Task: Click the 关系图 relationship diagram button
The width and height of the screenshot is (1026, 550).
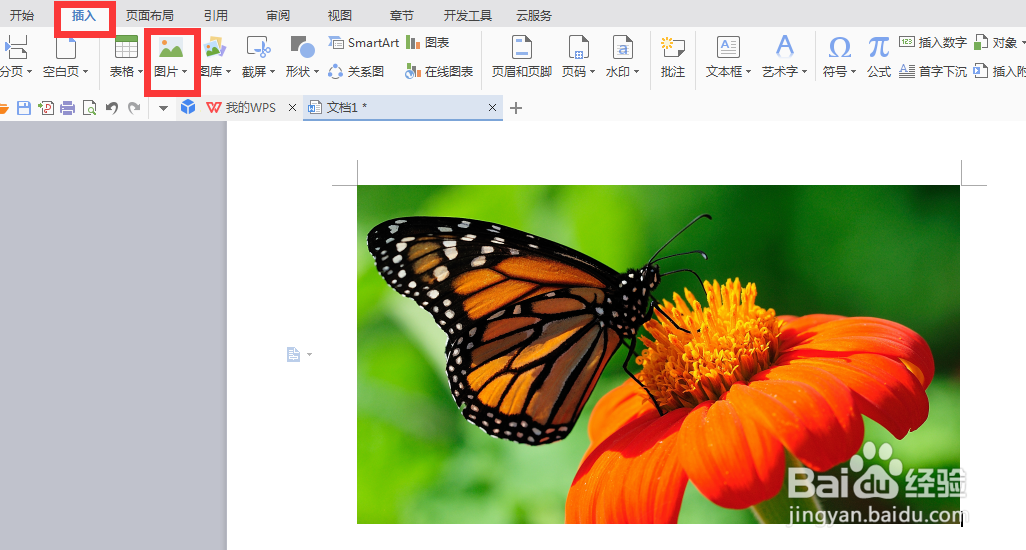Action: tap(356, 71)
